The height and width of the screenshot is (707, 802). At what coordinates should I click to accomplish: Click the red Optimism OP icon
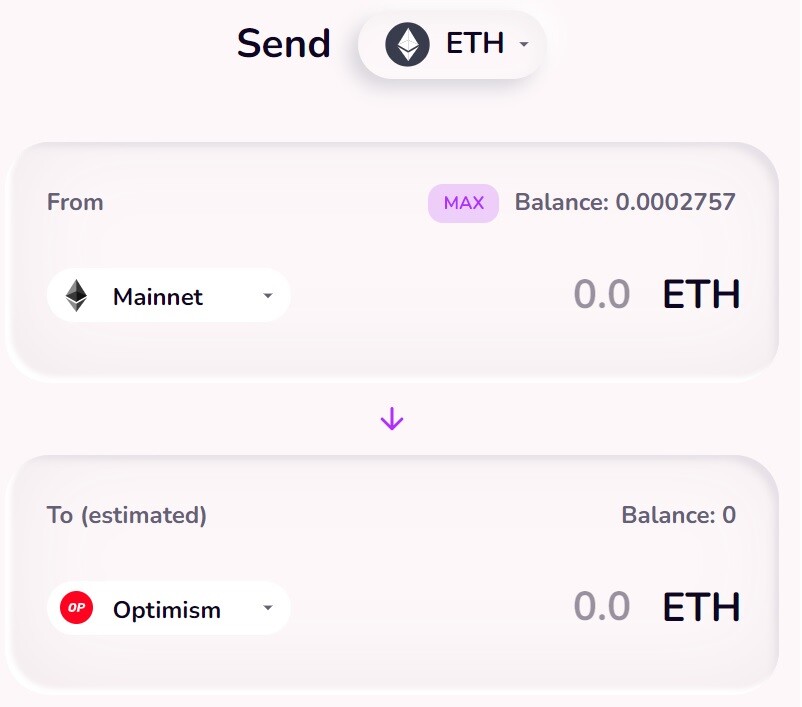tap(76, 608)
